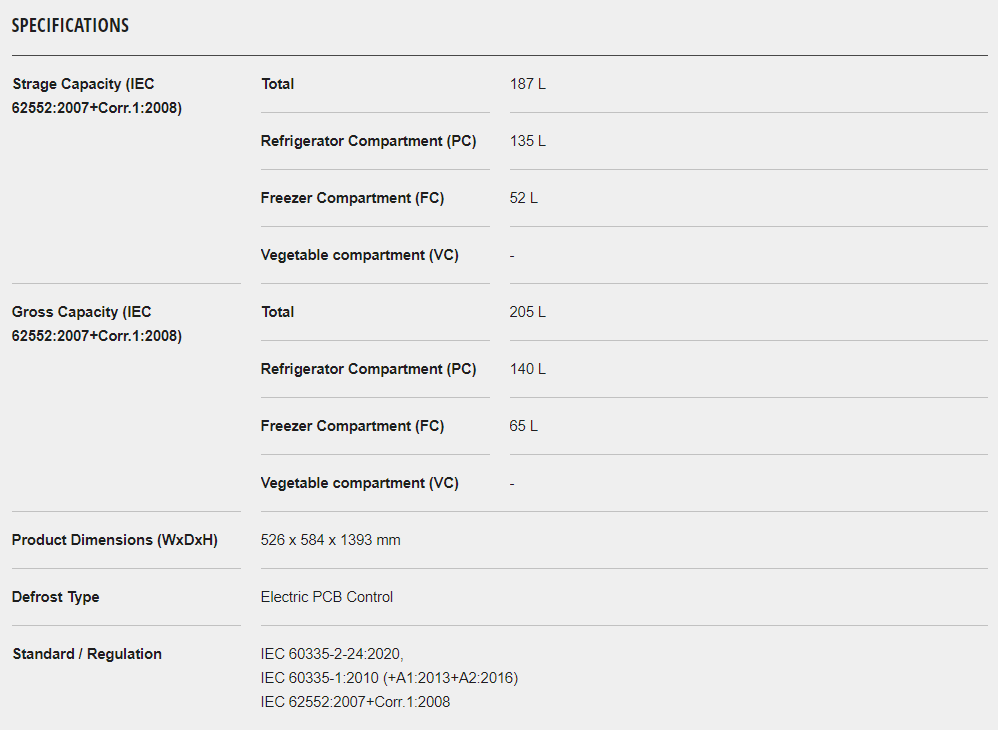Image resolution: width=998 pixels, height=730 pixels.
Task: Select the 52 L freezer value
Action: [x=523, y=198]
